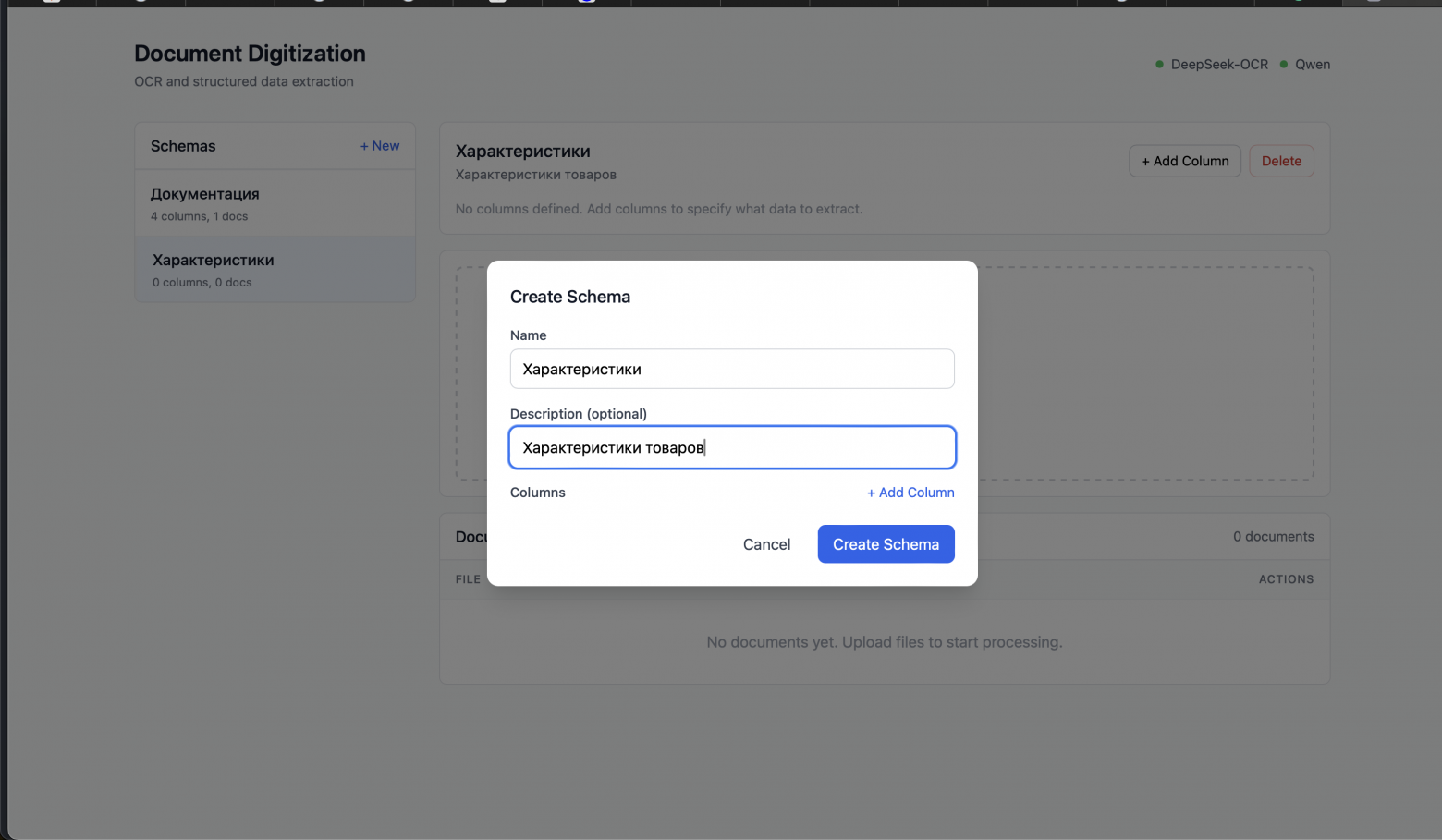1442x840 pixels.
Task: Click the 0 documents counter
Action: (x=1272, y=537)
